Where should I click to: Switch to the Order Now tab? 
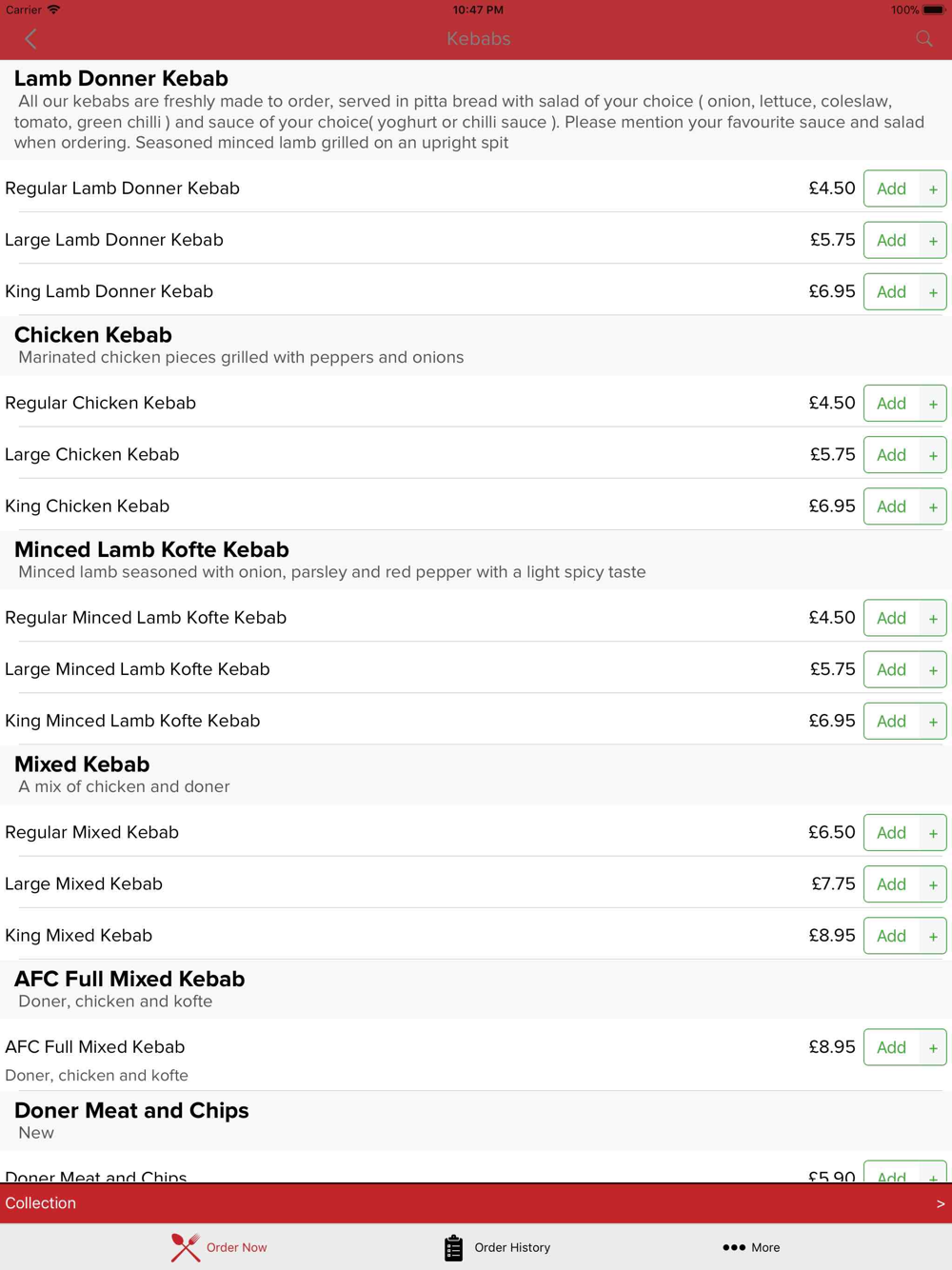click(219, 1247)
